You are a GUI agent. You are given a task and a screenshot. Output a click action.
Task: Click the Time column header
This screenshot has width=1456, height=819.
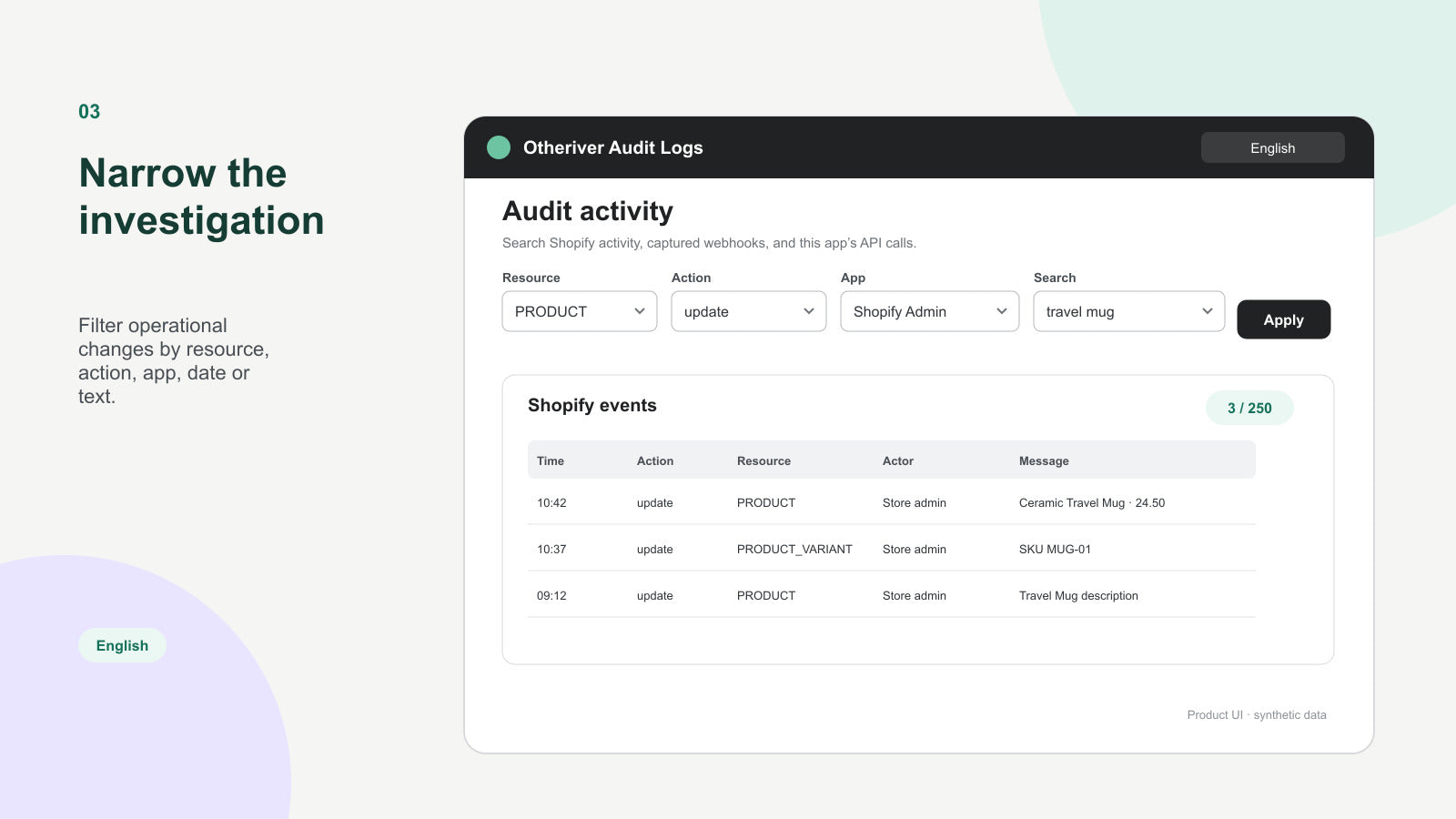pos(551,460)
